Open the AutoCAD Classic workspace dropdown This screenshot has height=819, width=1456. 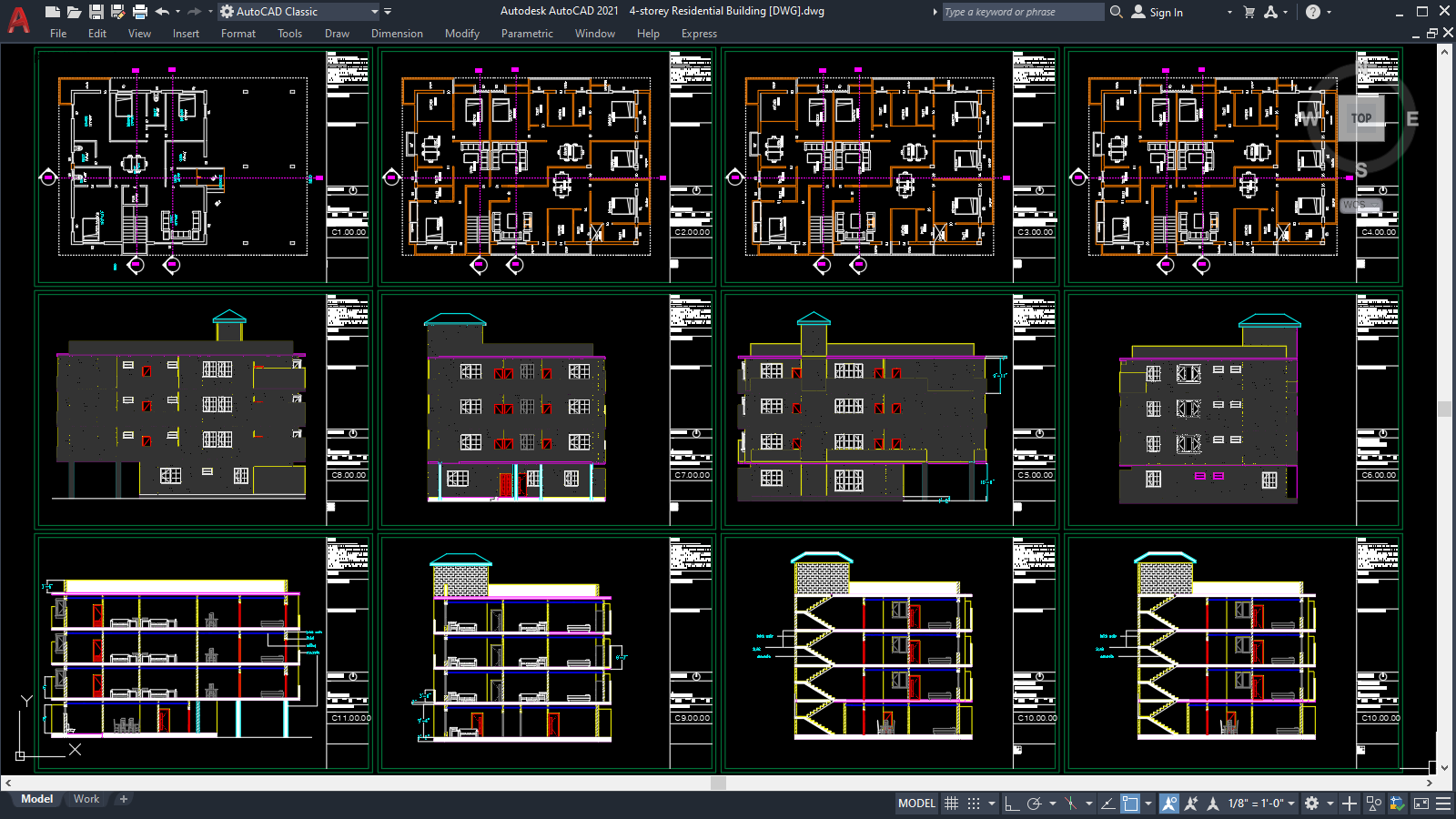374,12
